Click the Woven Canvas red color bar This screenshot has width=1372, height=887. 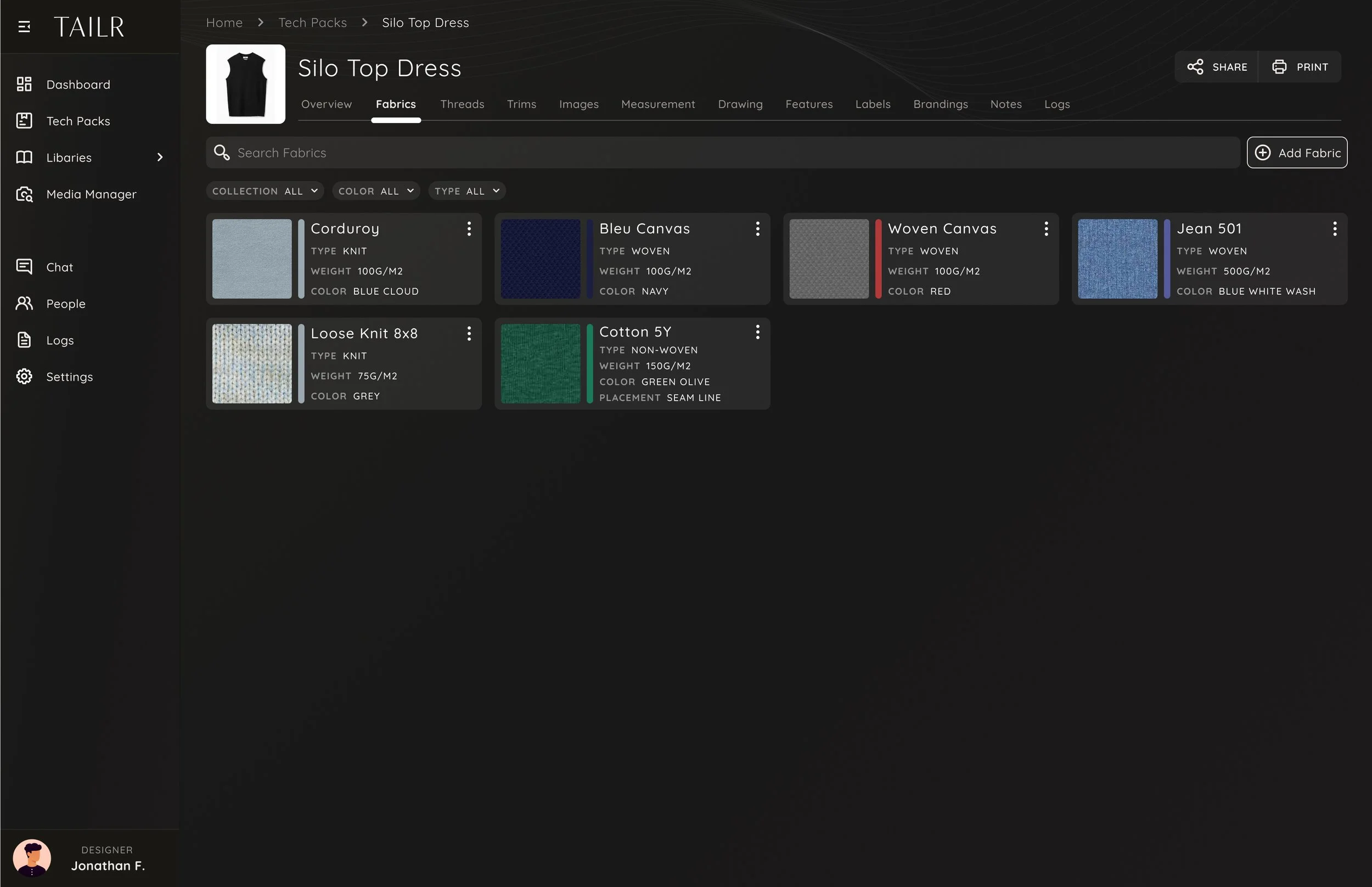tap(878, 259)
